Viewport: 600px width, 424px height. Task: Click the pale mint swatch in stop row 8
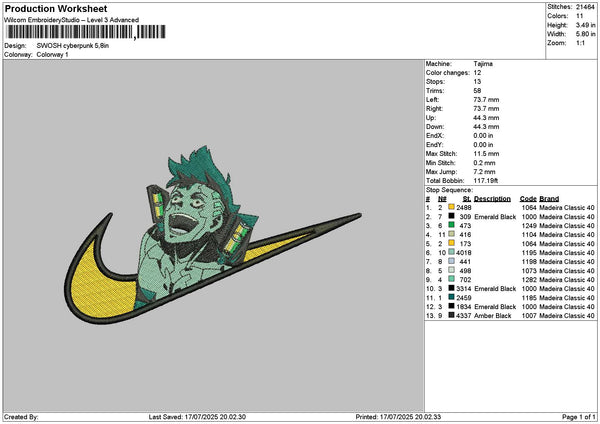(x=452, y=270)
